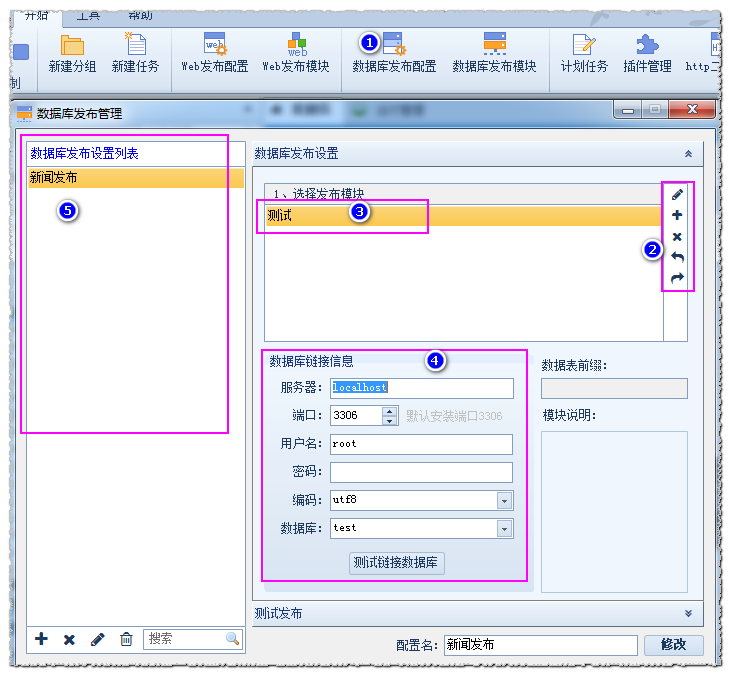This screenshot has height=676, width=731.
Task: Open 数据库发布模块 from the ribbon
Action: click(x=494, y=53)
